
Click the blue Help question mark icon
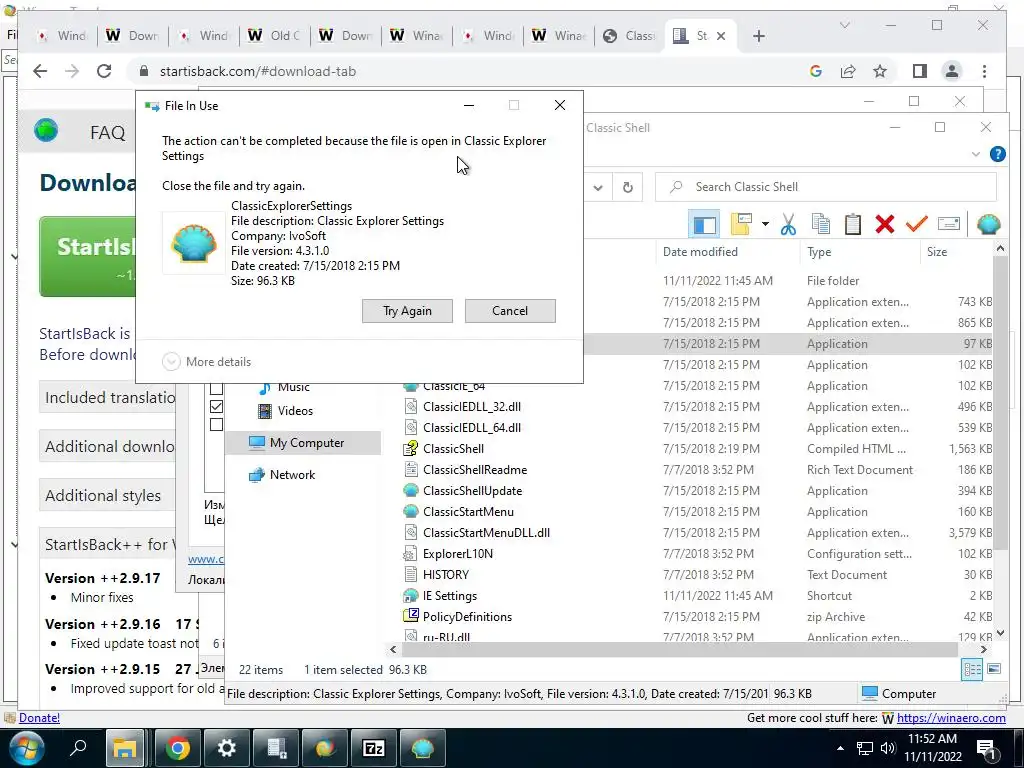click(997, 154)
